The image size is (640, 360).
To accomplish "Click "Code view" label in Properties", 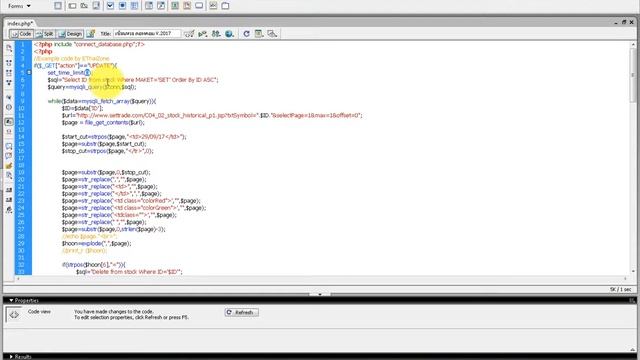I will (39, 311).
